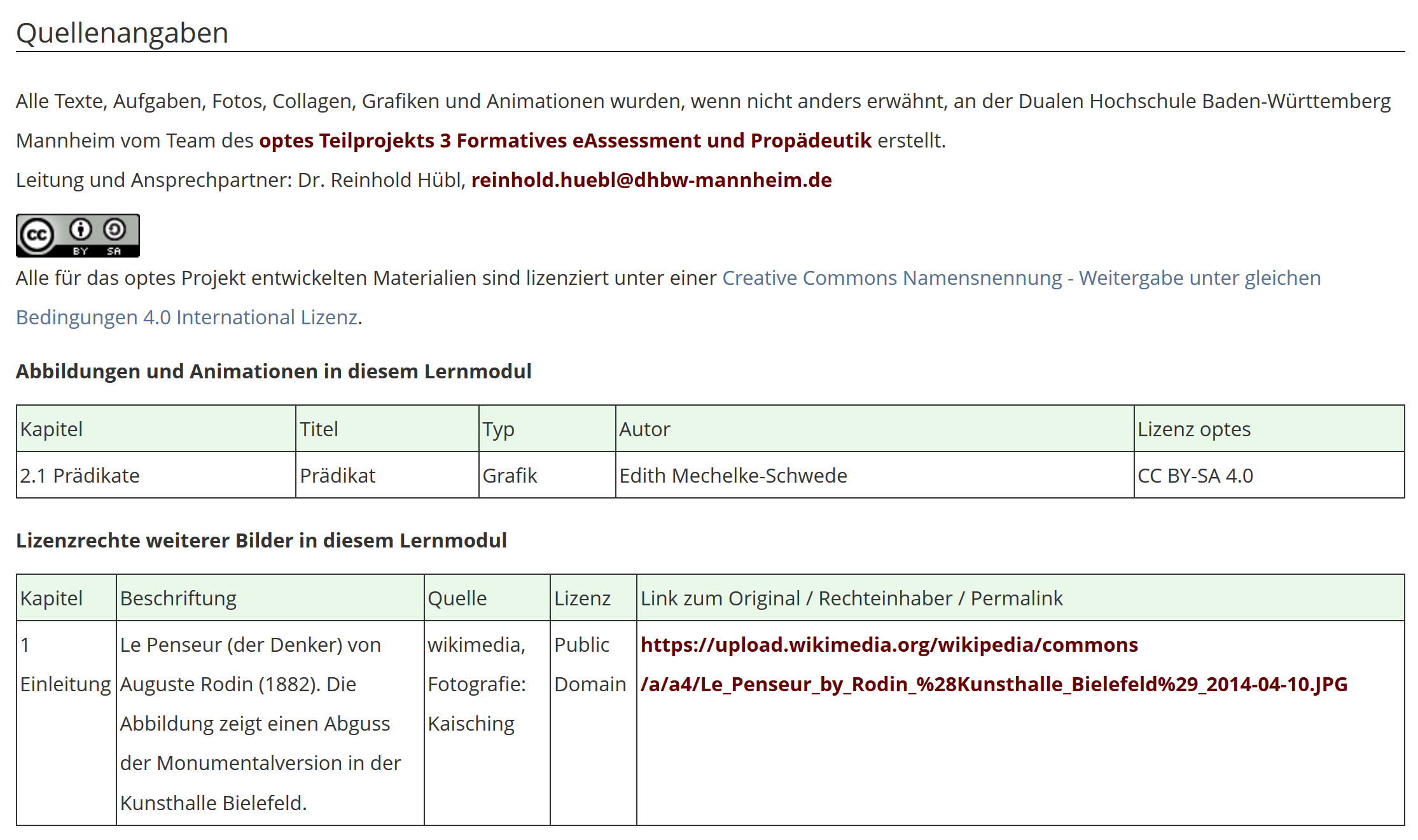The height and width of the screenshot is (840, 1418).
Task: Click the 'Lizenz optes' column header
Action: [x=1193, y=429]
